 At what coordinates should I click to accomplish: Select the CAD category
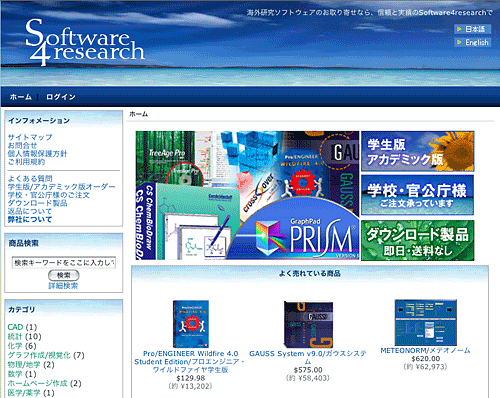pyautogui.click(x=15, y=327)
